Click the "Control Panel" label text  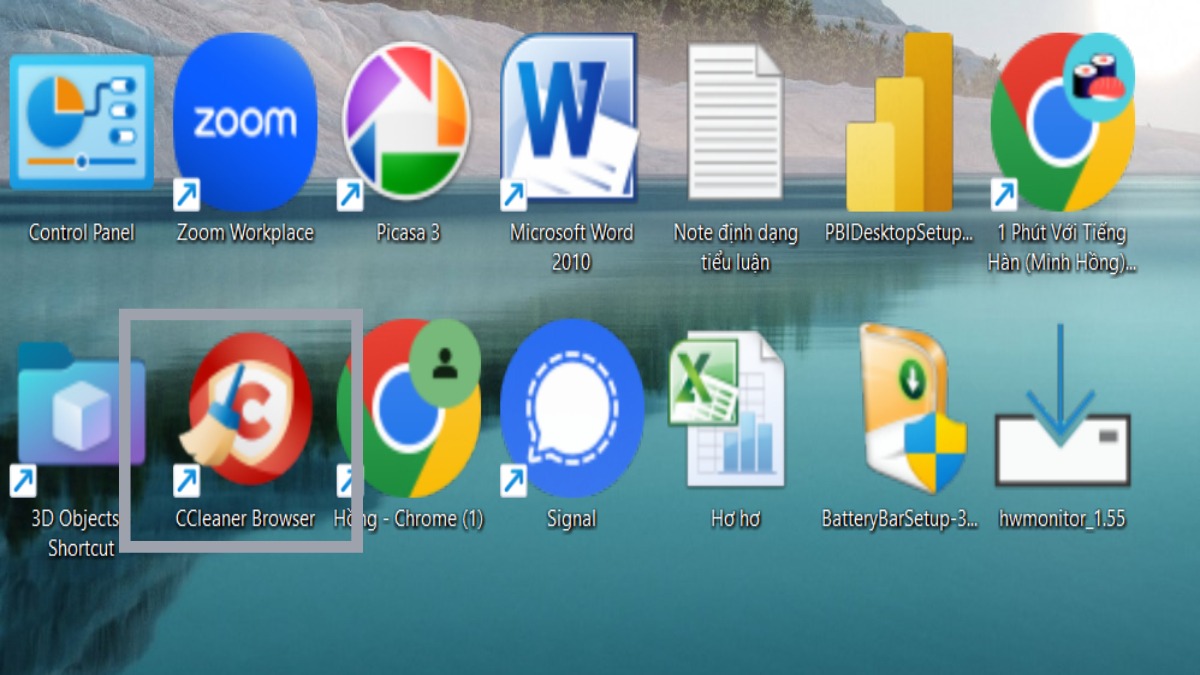81,233
